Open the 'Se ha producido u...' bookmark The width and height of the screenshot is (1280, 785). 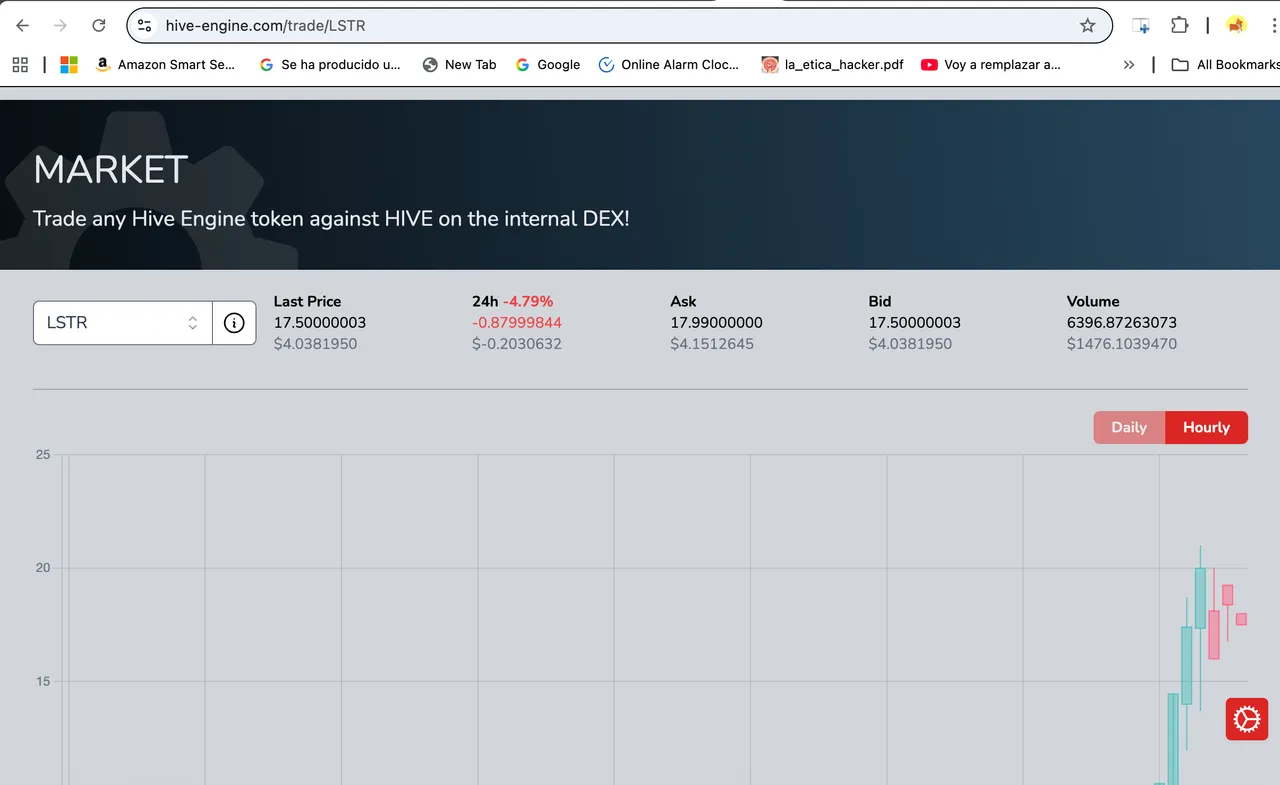pyautogui.click(x=330, y=65)
